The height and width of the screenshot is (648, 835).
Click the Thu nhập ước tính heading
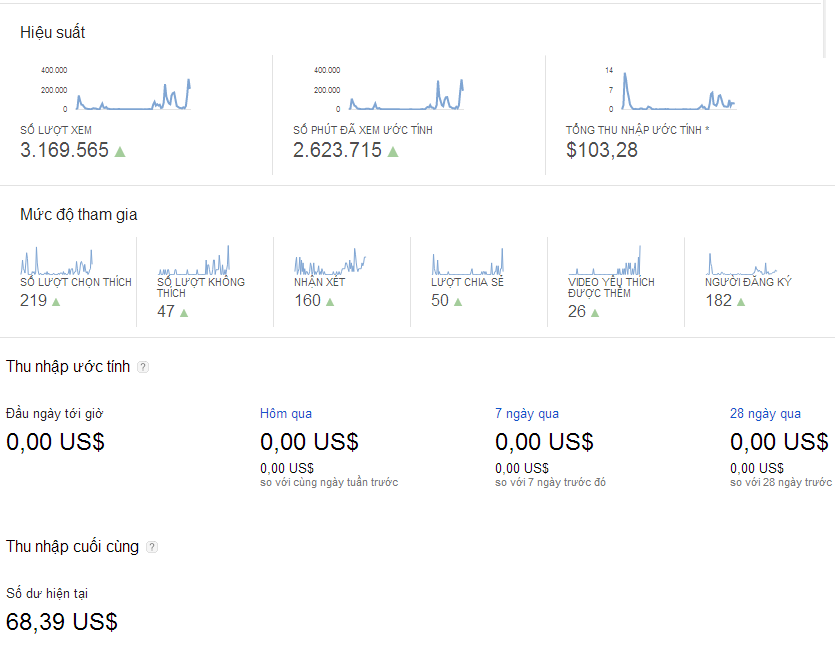[x=68, y=367]
